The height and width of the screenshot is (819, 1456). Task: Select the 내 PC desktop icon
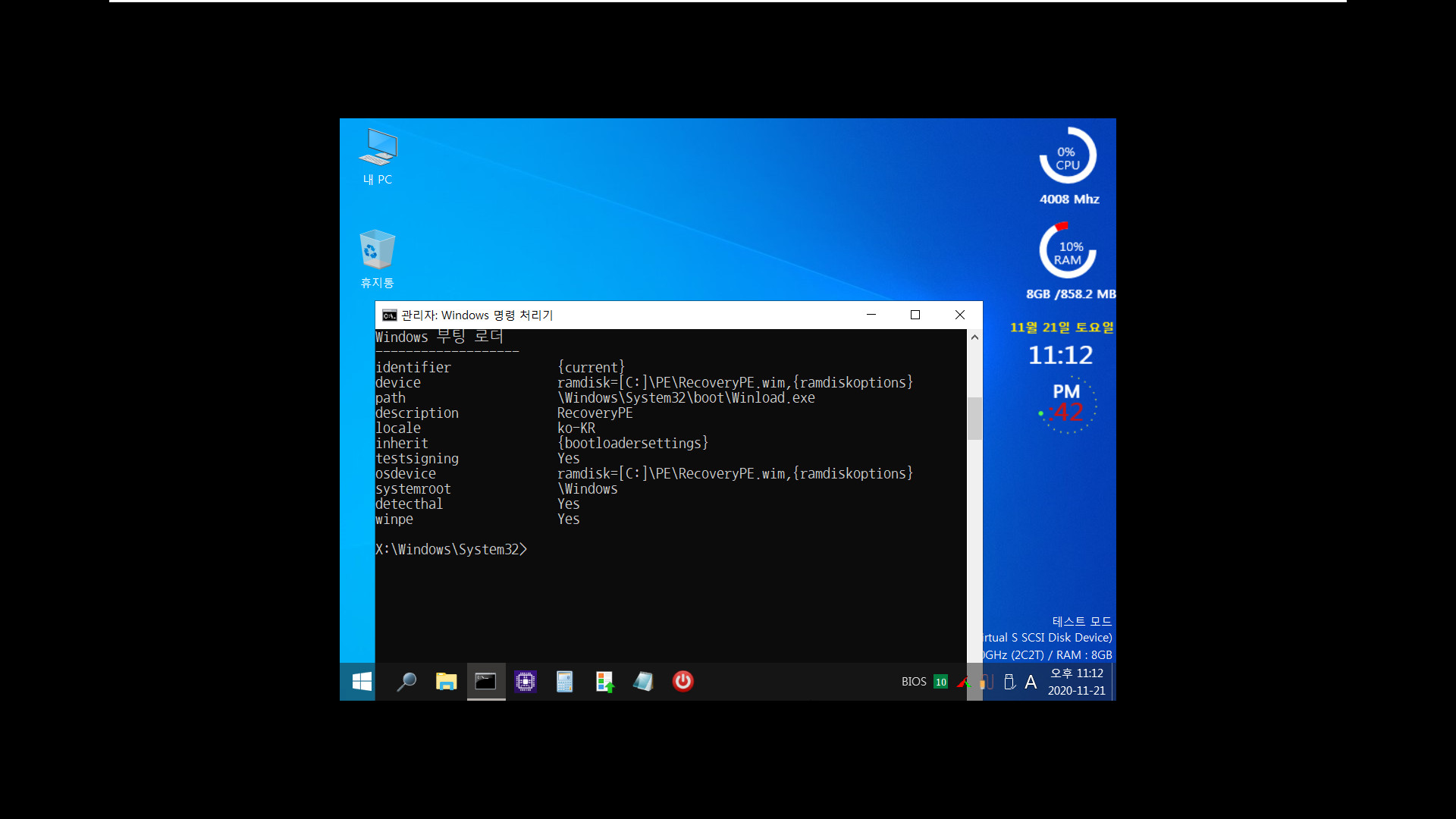[x=378, y=157]
